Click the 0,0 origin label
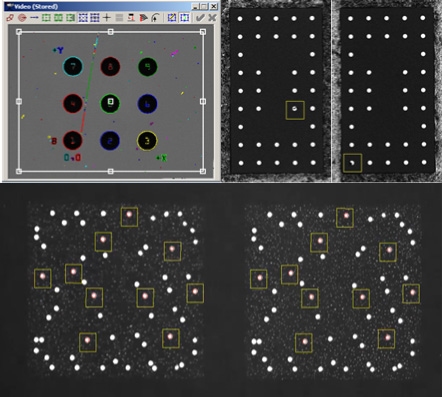Viewport: 442px width, 397px height. pos(72,158)
